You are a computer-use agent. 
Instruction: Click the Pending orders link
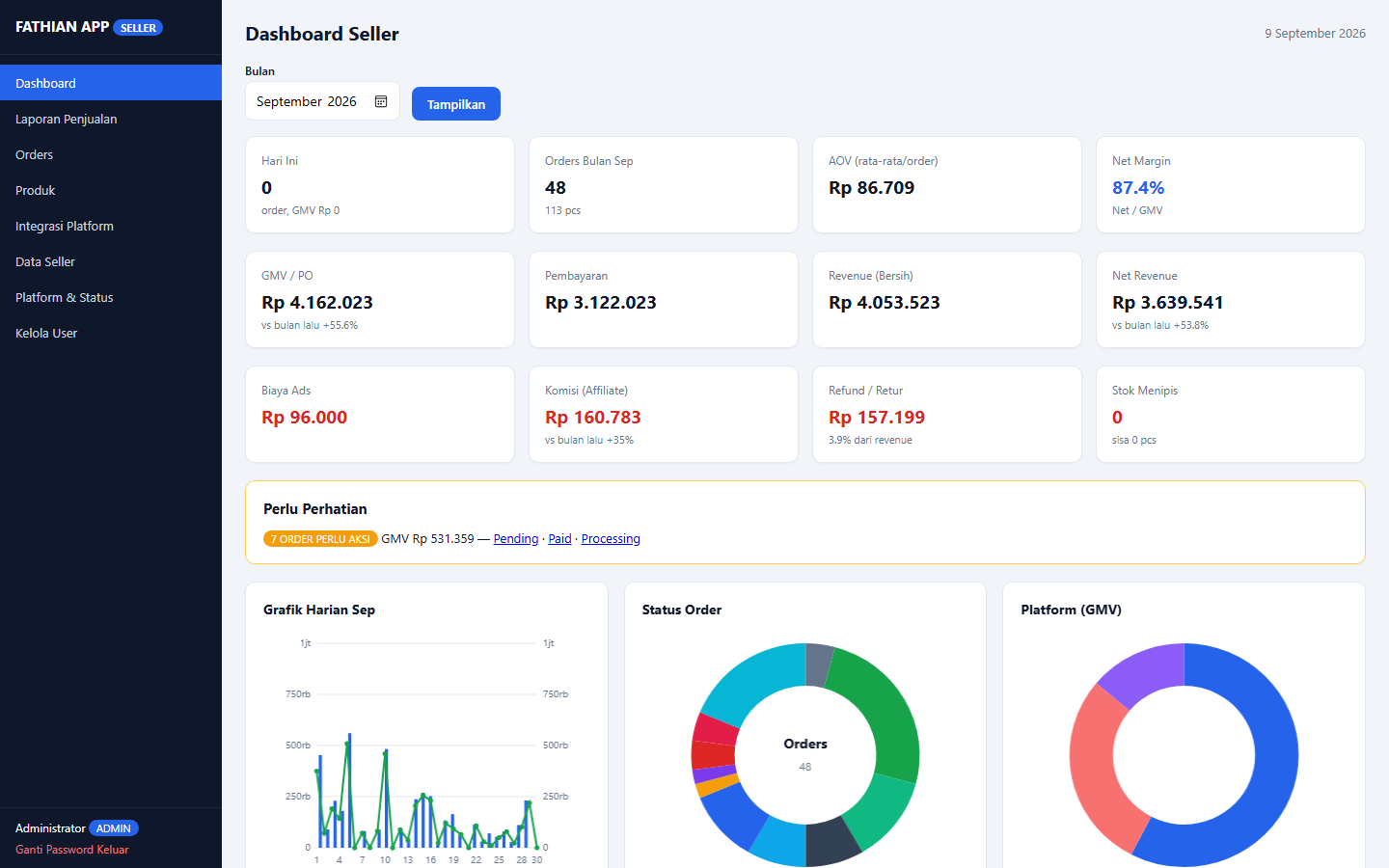516,539
